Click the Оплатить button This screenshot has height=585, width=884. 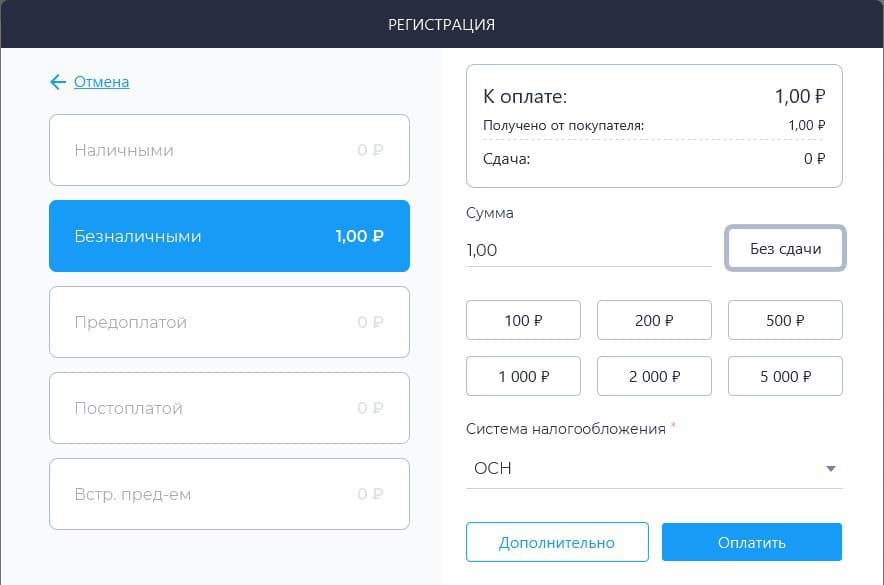coord(752,542)
